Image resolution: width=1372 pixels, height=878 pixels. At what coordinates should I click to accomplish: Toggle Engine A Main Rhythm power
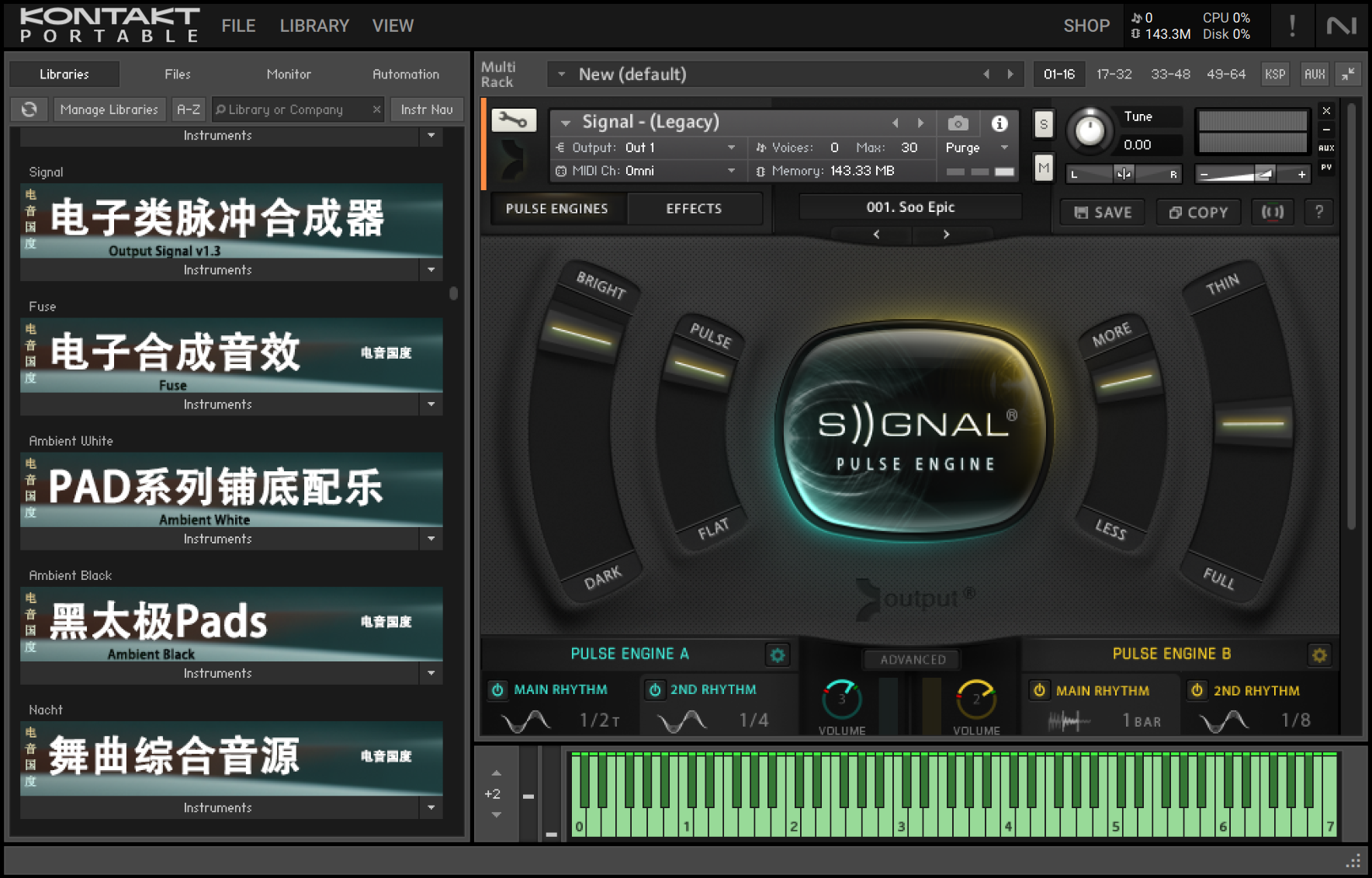pyautogui.click(x=497, y=689)
